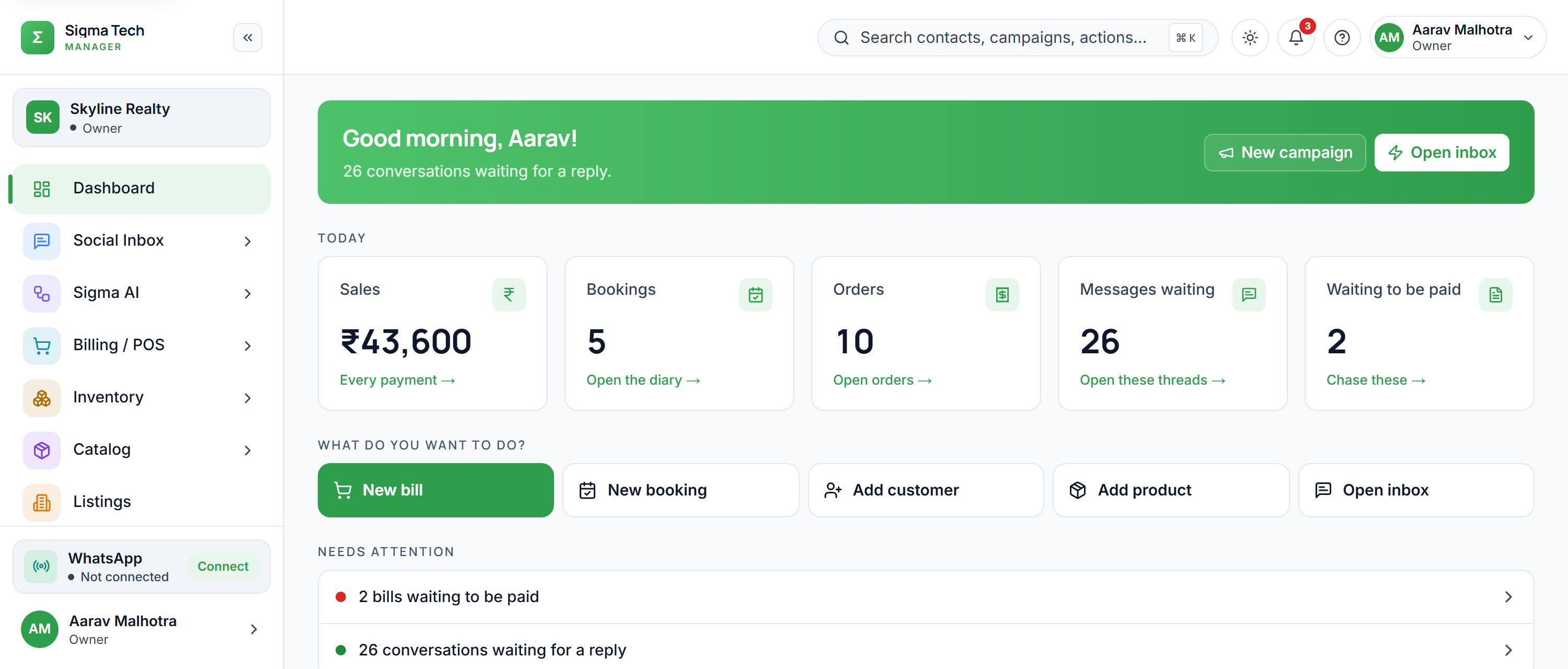Click the Add product button
Image resolution: width=1568 pixels, height=669 pixels.
point(1171,490)
